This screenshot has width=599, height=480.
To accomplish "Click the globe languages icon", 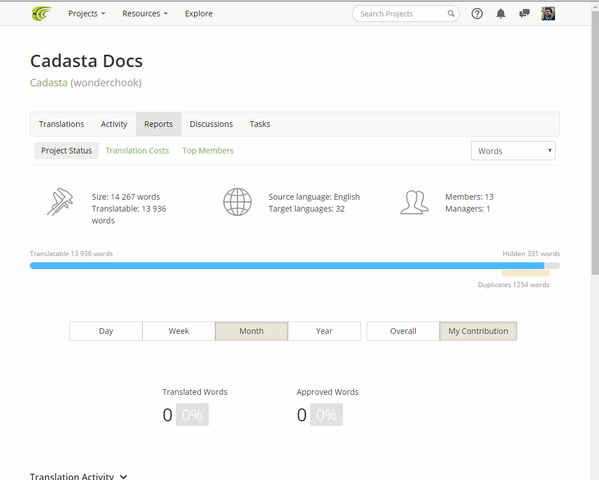I will (x=237, y=202).
